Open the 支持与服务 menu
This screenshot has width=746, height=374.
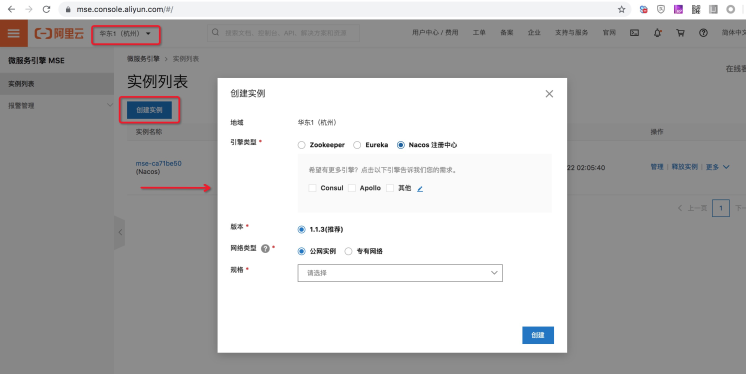pyautogui.click(x=571, y=33)
